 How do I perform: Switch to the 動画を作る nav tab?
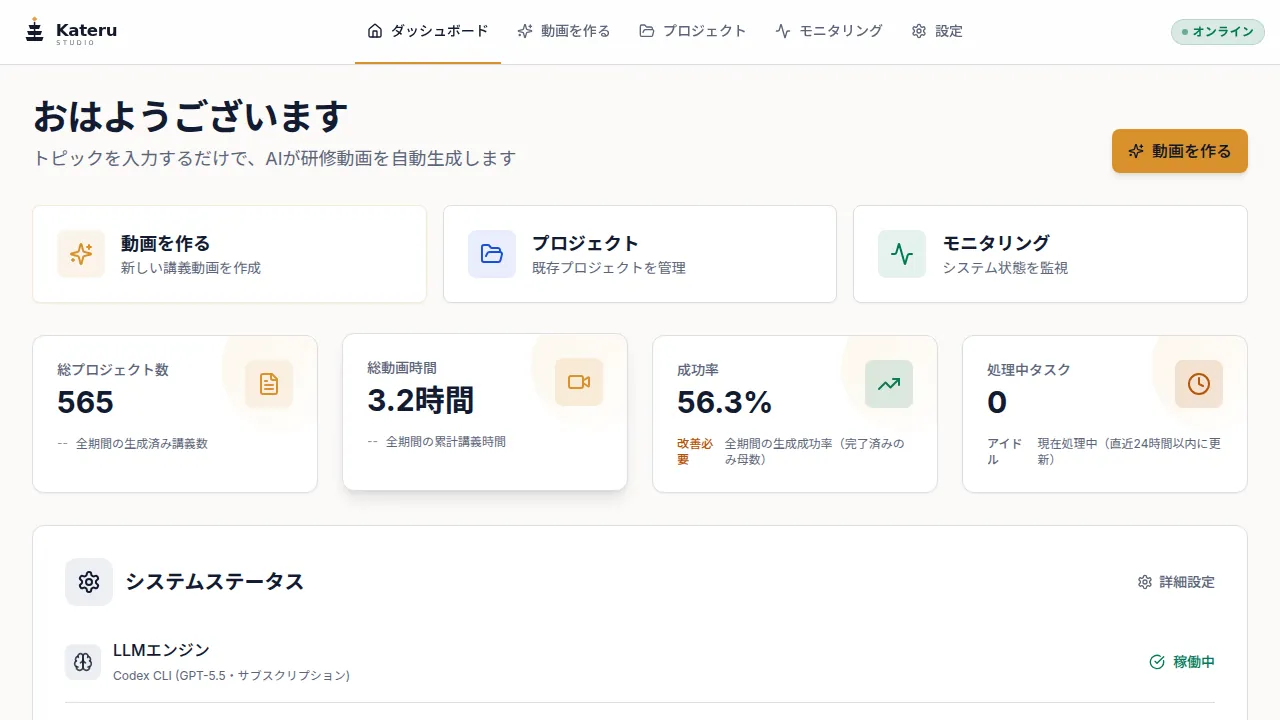tap(564, 31)
